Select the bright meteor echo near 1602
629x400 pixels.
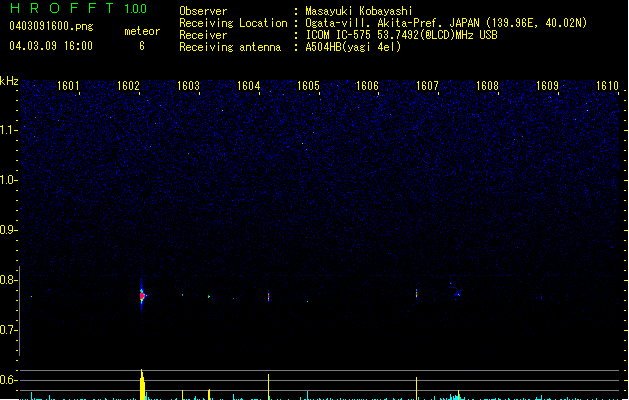(x=142, y=296)
